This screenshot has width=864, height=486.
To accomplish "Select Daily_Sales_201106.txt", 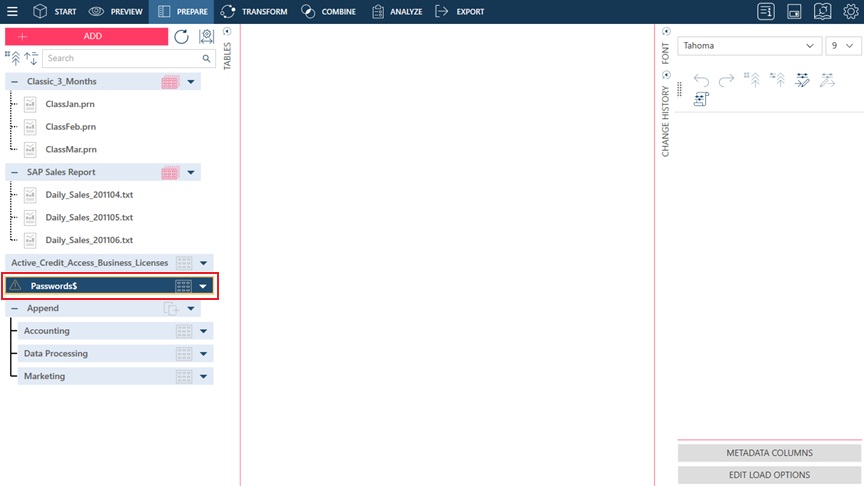I will click(x=89, y=240).
